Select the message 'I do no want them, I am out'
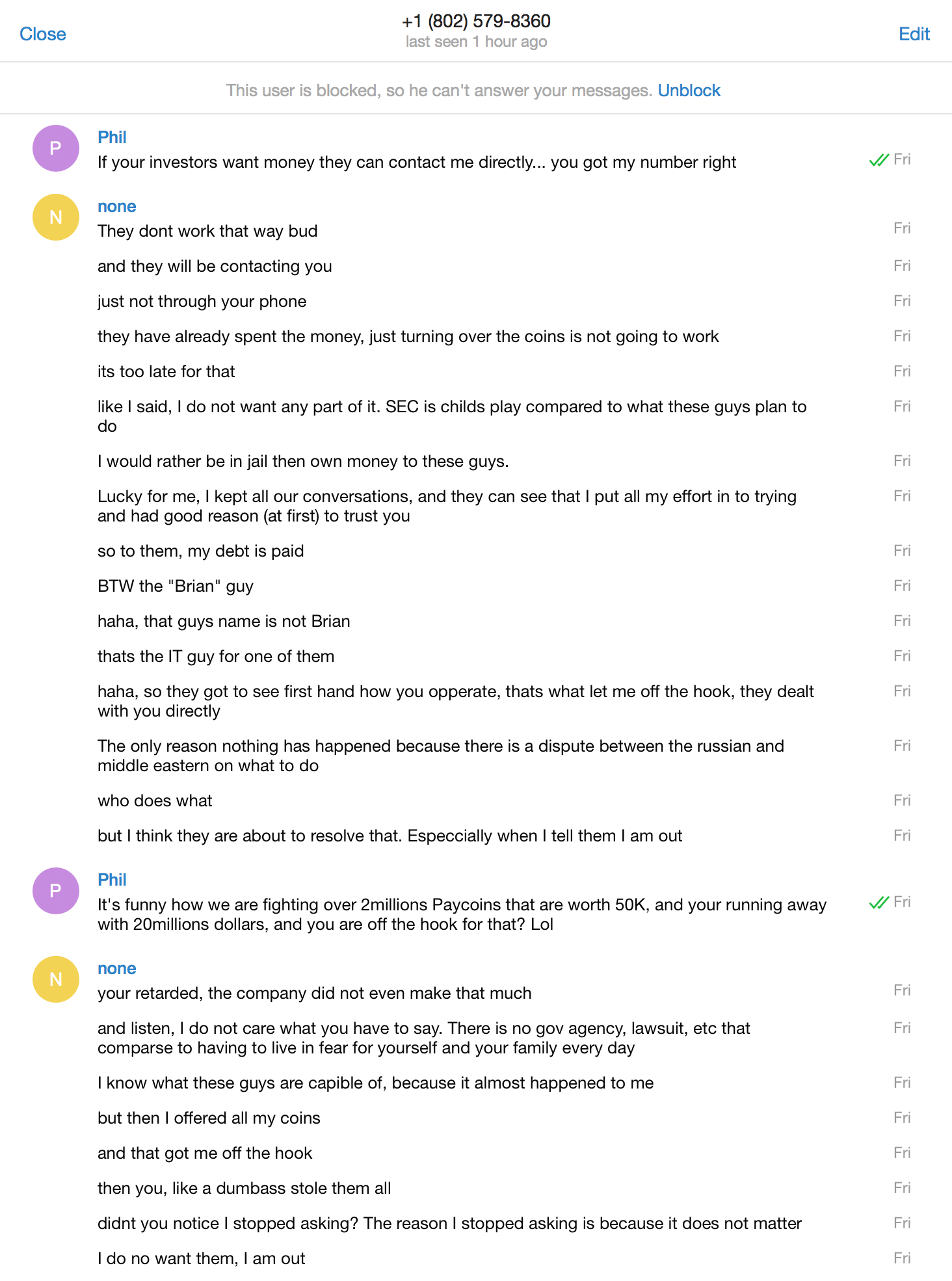Screen dimensions: 952x1281 pyautogui.click(x=201, y=1258)
